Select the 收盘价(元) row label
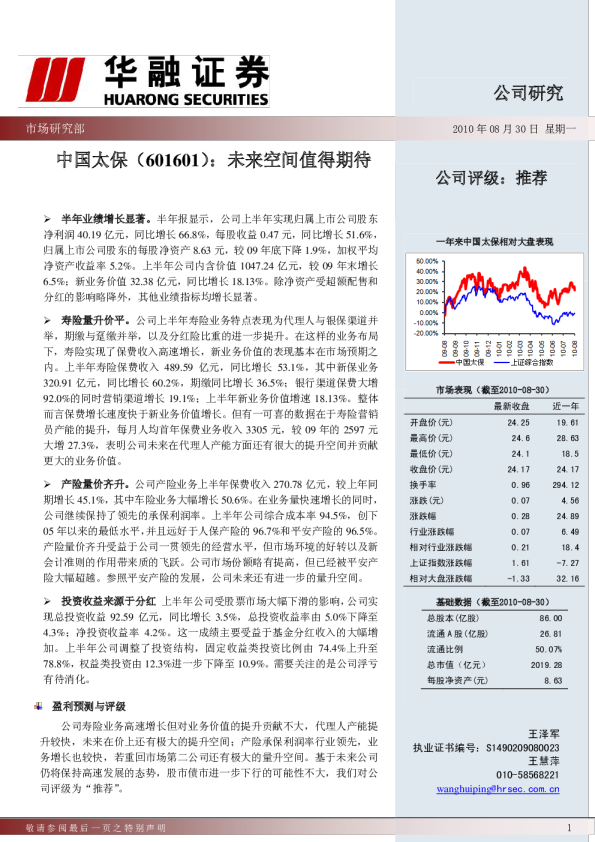 click(431, 469)
